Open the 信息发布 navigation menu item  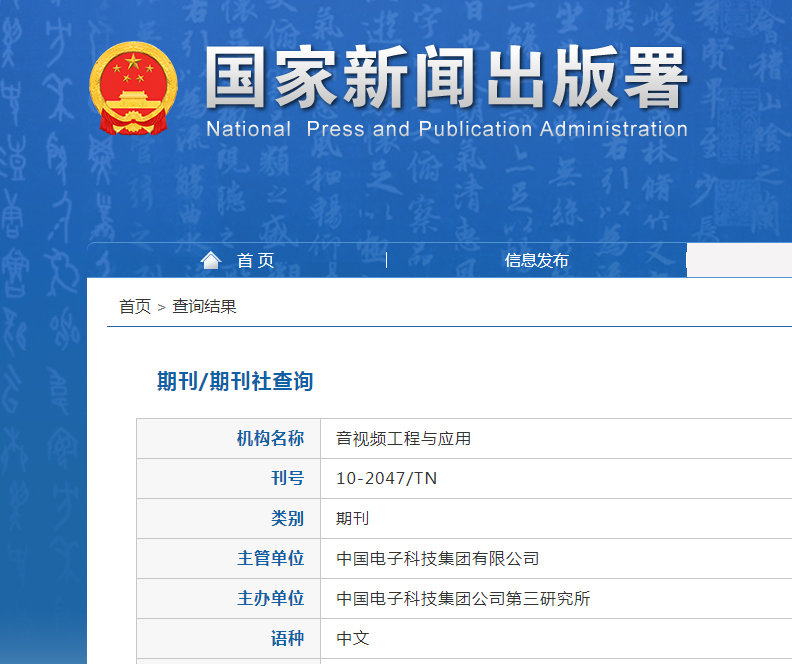point(536,261)
